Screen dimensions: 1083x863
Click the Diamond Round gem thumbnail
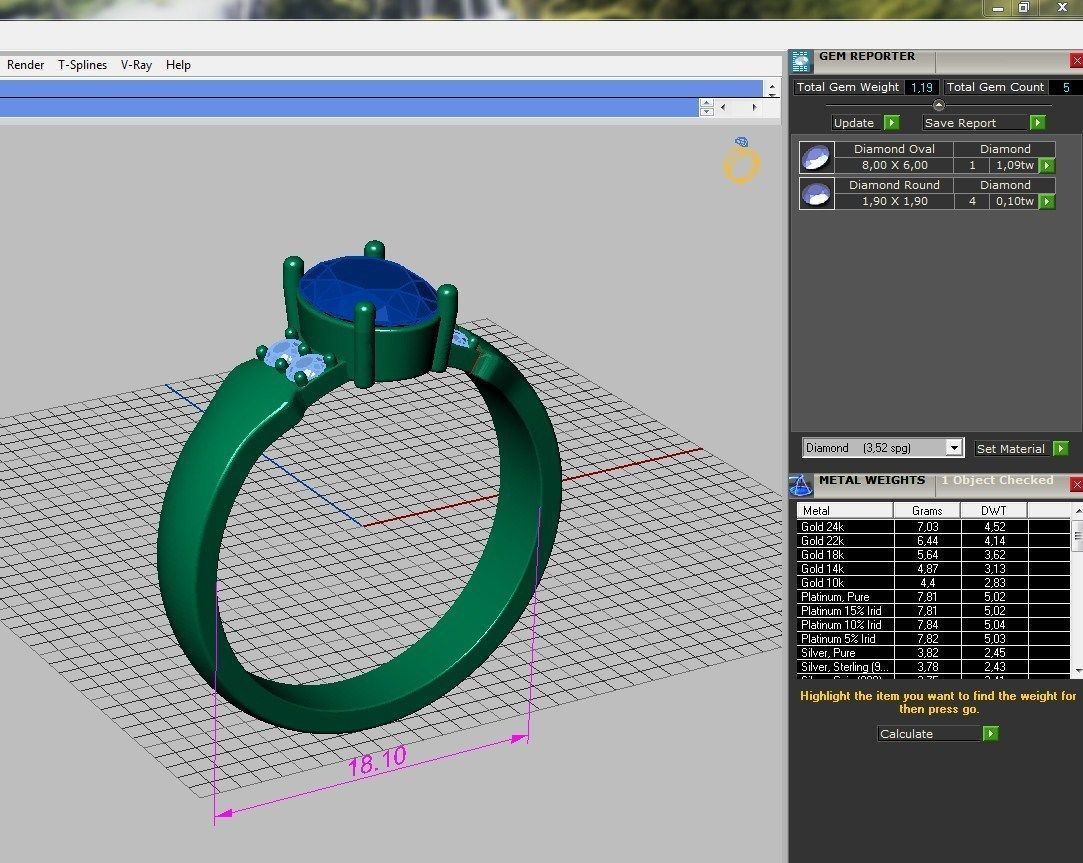pyautogui.click(x=816, y=193)
